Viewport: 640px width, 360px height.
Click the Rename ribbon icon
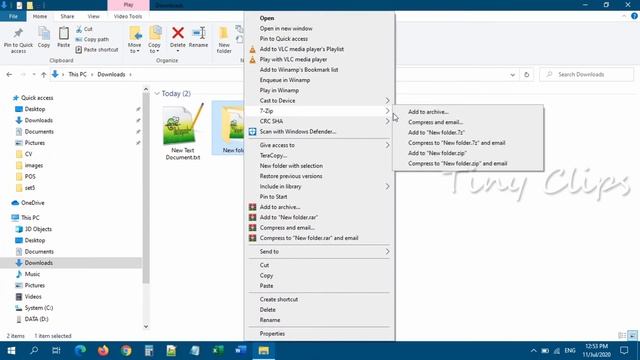tap(198, 37)
